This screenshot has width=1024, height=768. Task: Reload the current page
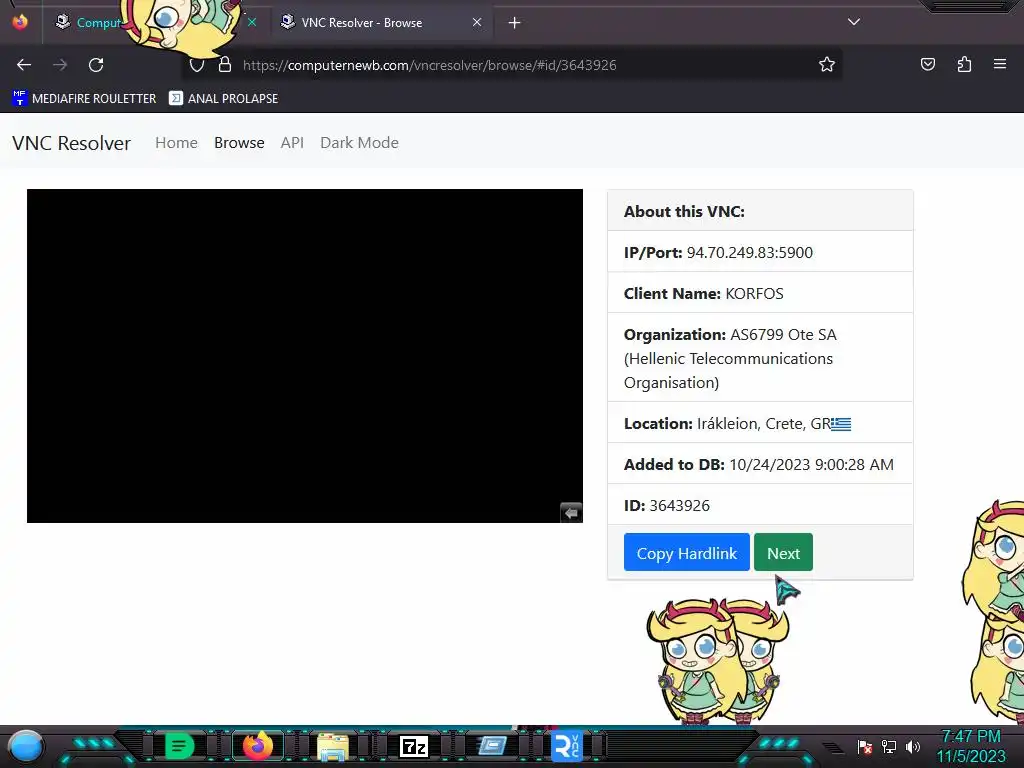96,65
